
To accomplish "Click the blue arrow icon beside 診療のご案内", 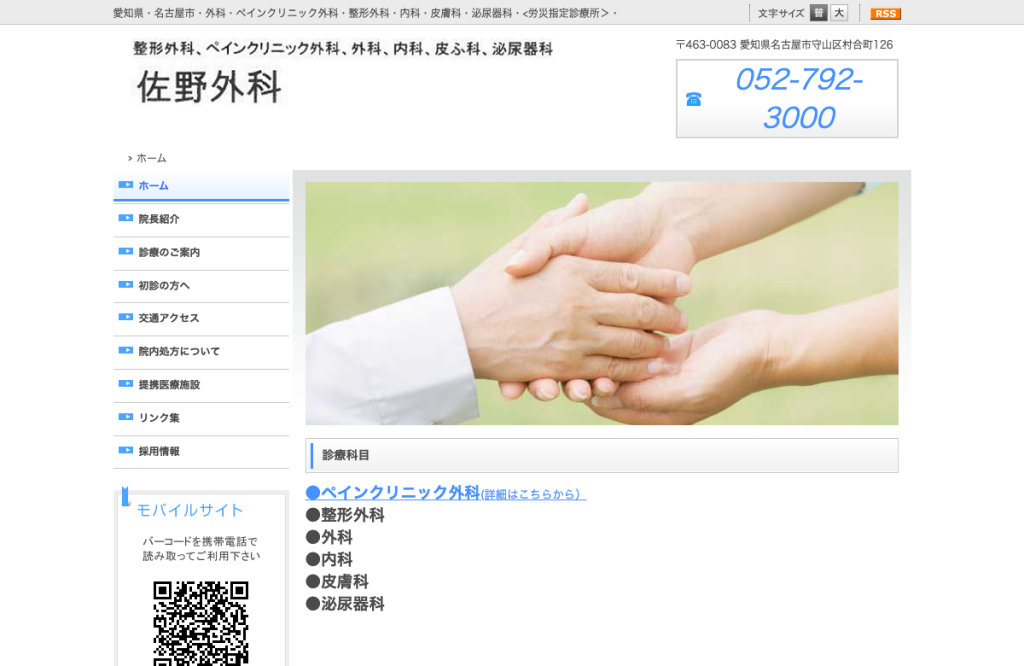I will (x=125, y=251).
